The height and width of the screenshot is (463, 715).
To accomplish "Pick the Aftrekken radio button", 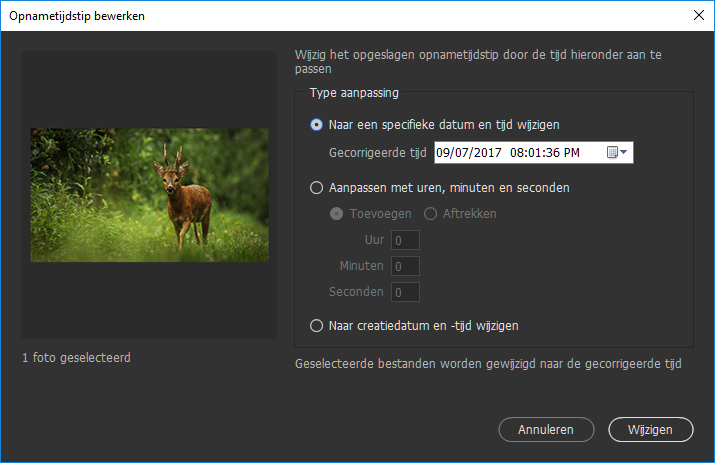I will tap(431, 213).
